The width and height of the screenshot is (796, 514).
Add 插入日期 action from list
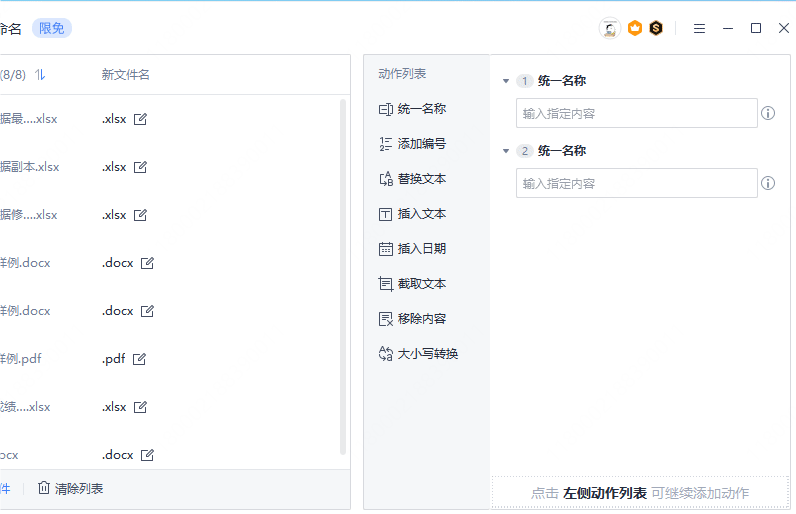(x=412, y=249)
